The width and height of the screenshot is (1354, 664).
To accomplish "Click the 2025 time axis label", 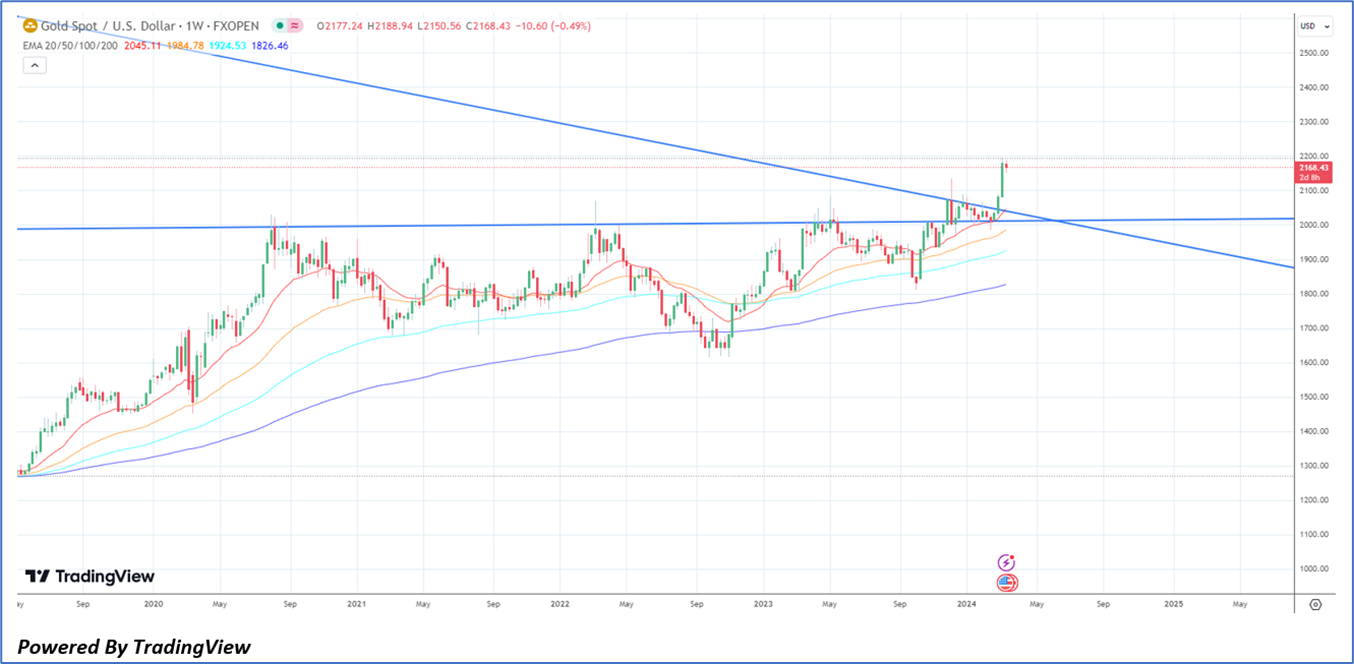I will (1174, 604).
